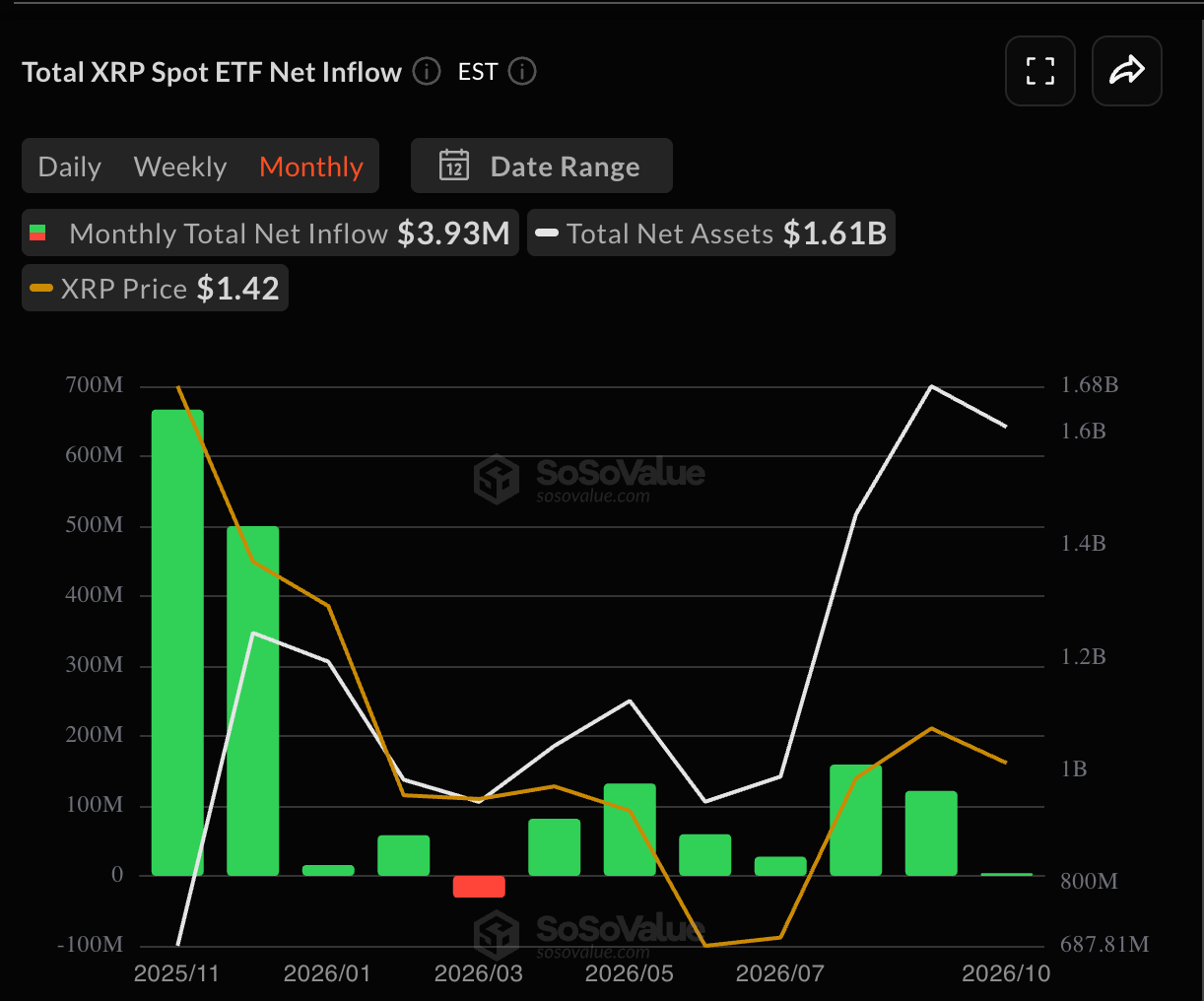
Task: Click the 2026/03 axis label
Action: 478,974
